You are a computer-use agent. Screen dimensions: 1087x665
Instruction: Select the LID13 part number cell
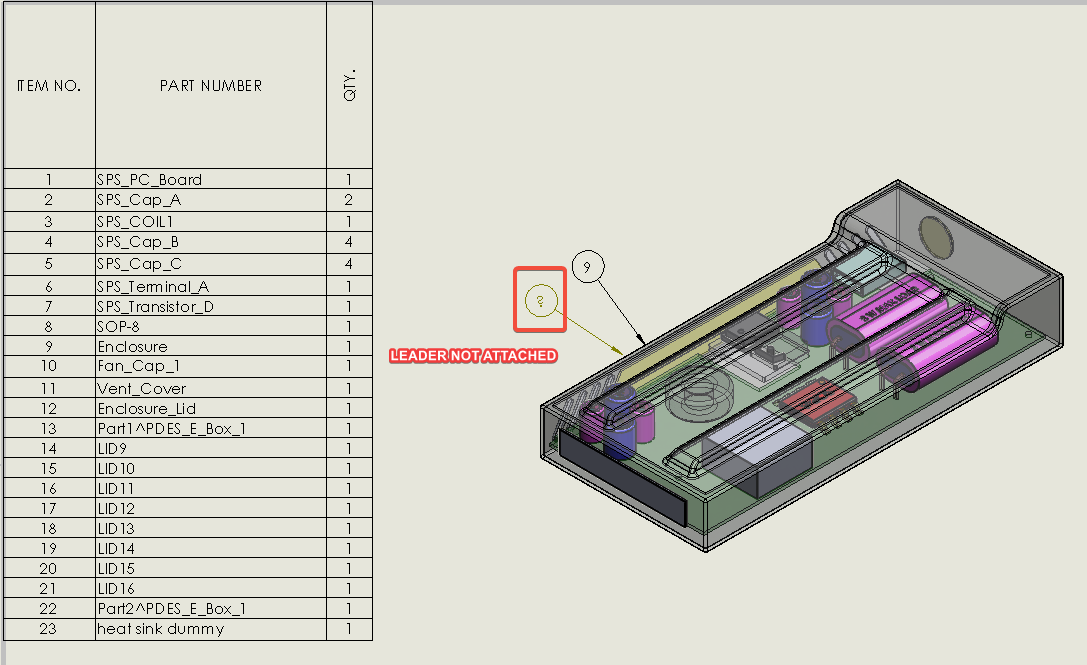[x=211, y=528]
